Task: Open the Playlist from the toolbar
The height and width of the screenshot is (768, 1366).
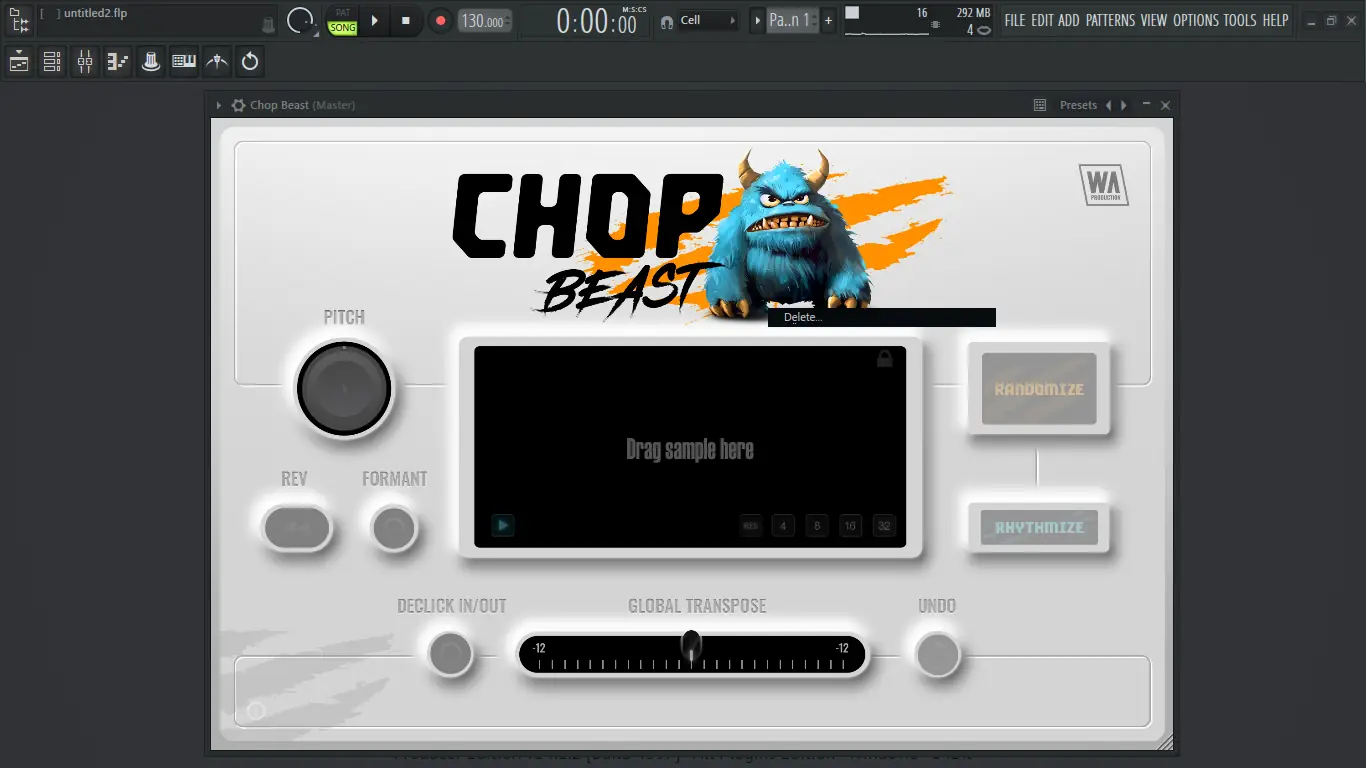Action: tap(18, 61)
